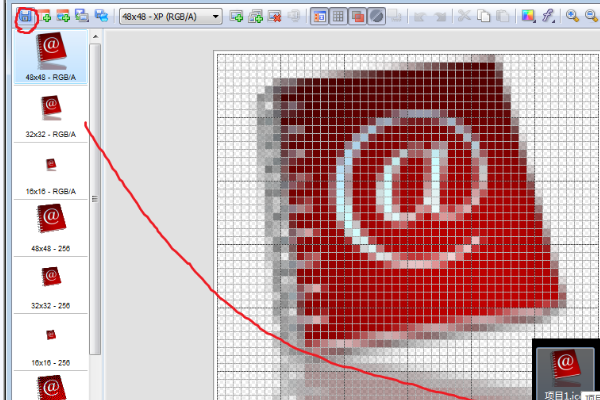Click the Zoom In magnifier icon
The image size is (600, 400).
point(573,16)
